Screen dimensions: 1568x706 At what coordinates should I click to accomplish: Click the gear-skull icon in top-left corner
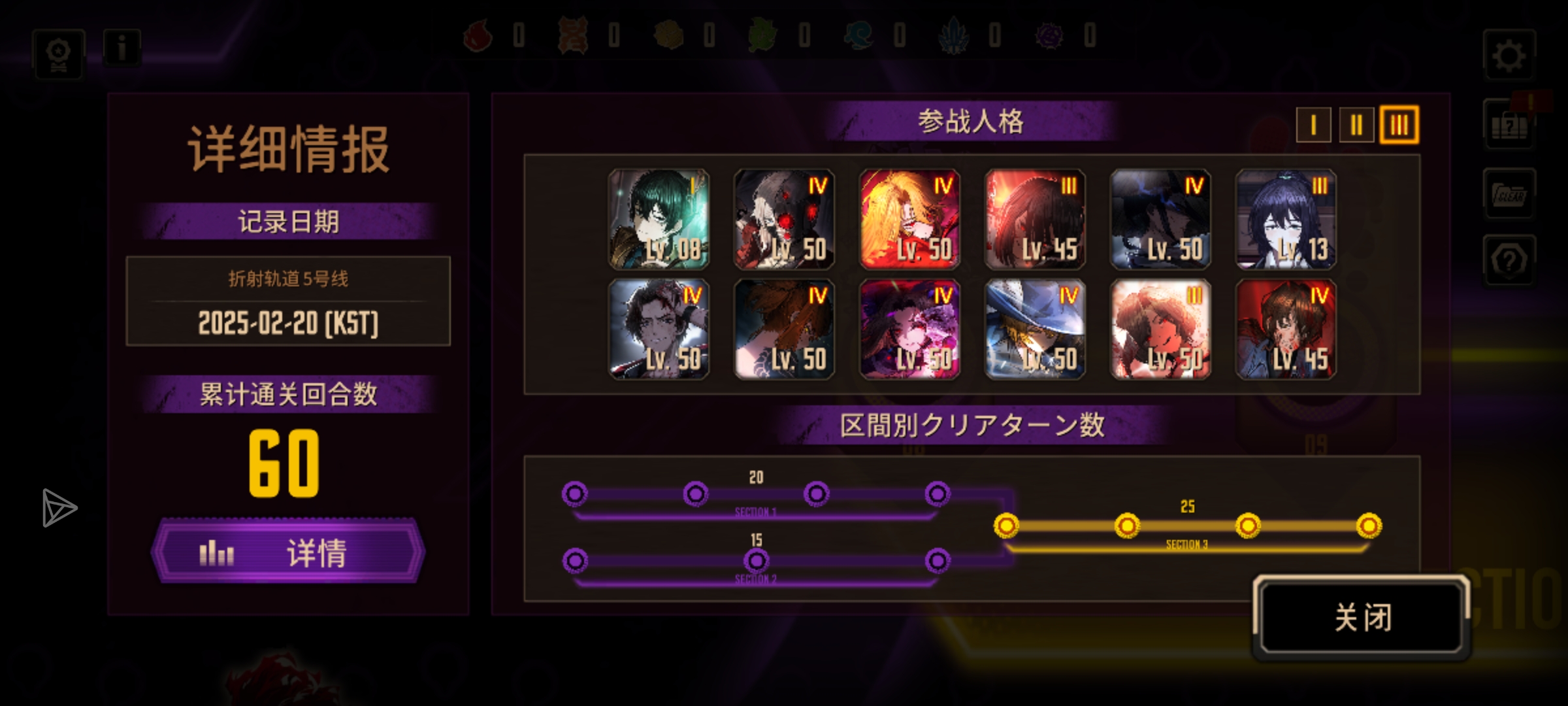click(59, 54)
